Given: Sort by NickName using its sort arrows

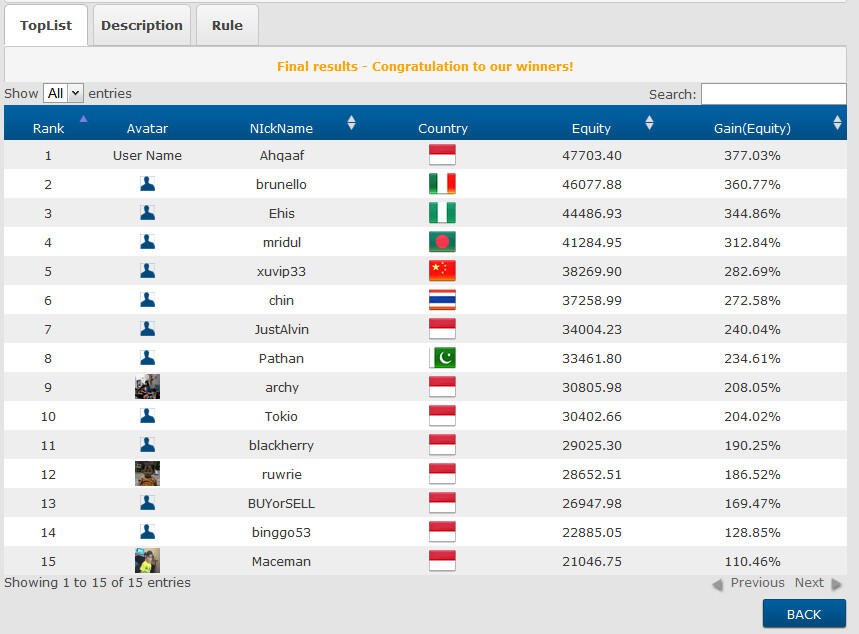Looking at the screenshot, I should coord(351,123).
